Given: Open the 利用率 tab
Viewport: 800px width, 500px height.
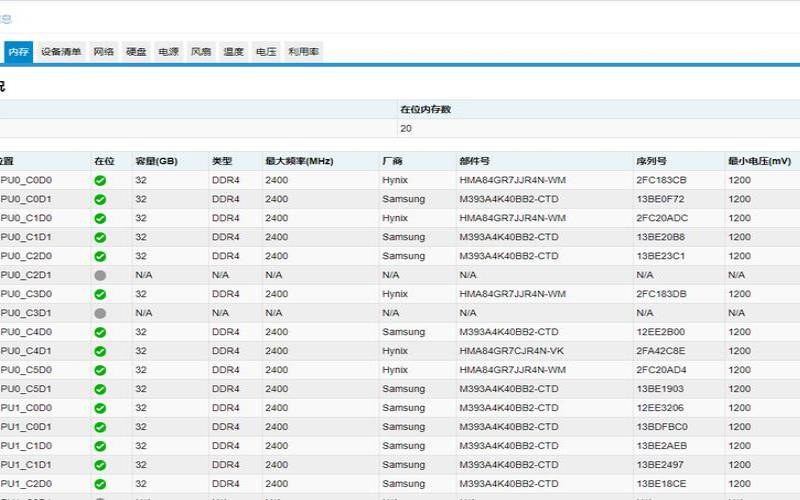Looking at the screenshot, I should (x=304, y=52).
